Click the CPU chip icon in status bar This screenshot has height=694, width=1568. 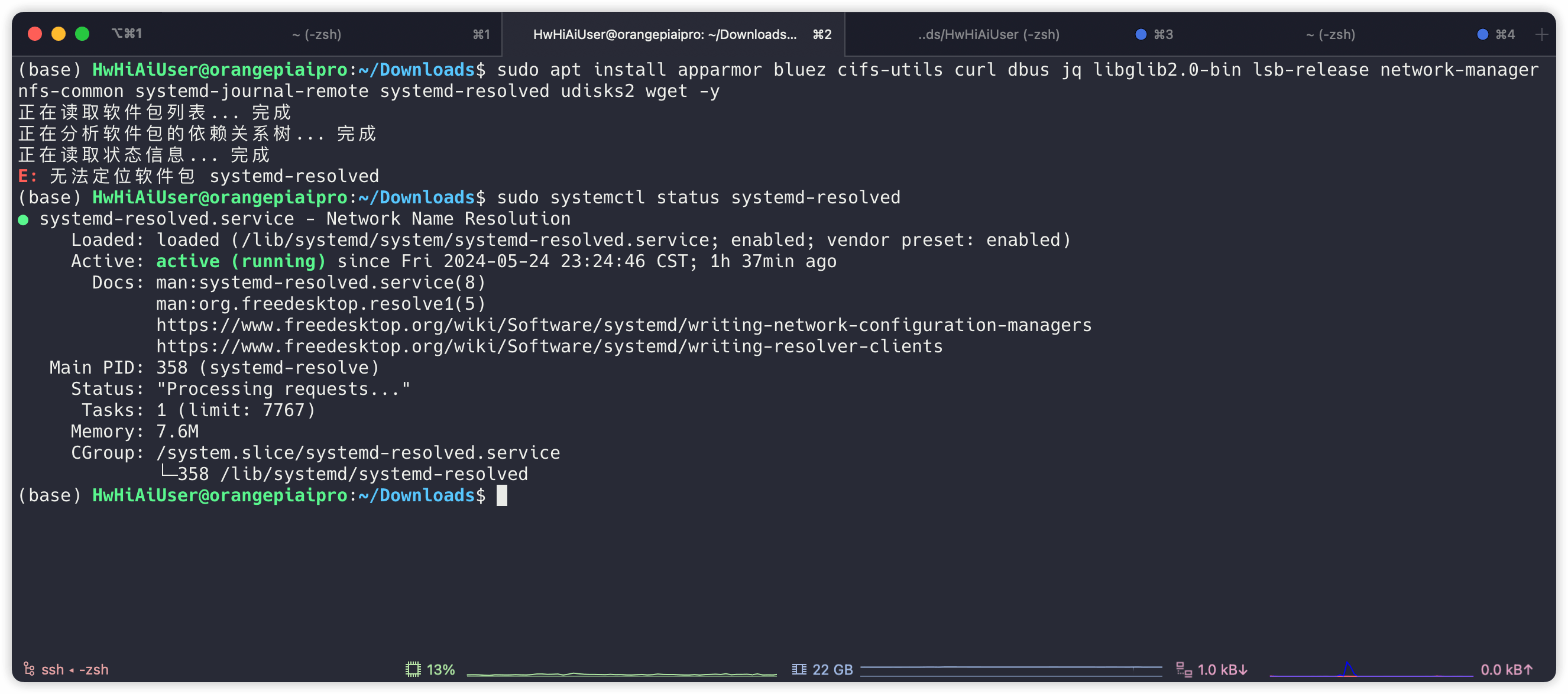tap(413, 670)
